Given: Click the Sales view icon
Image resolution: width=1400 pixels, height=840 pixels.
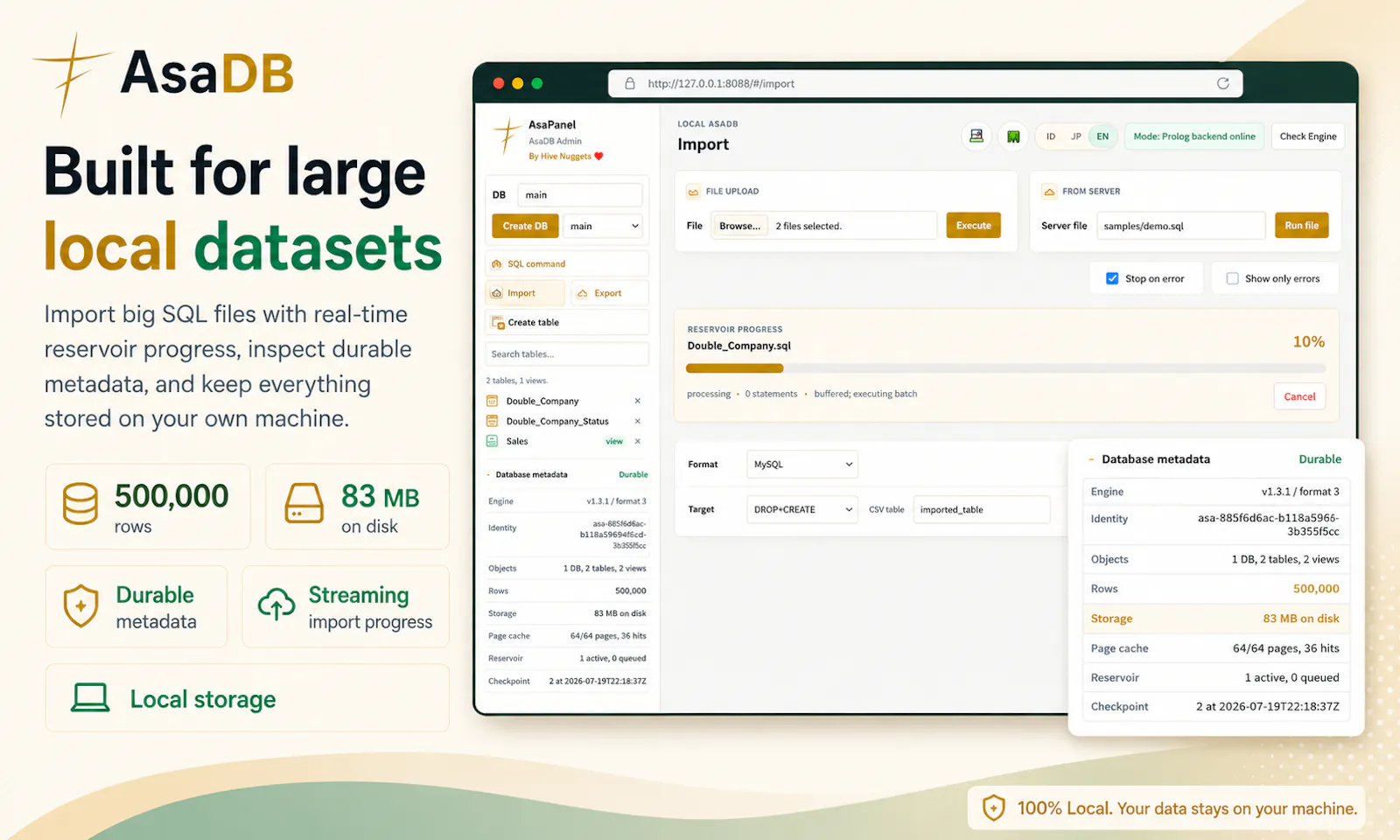Looking at the screenshot, I should pos(492,441).
